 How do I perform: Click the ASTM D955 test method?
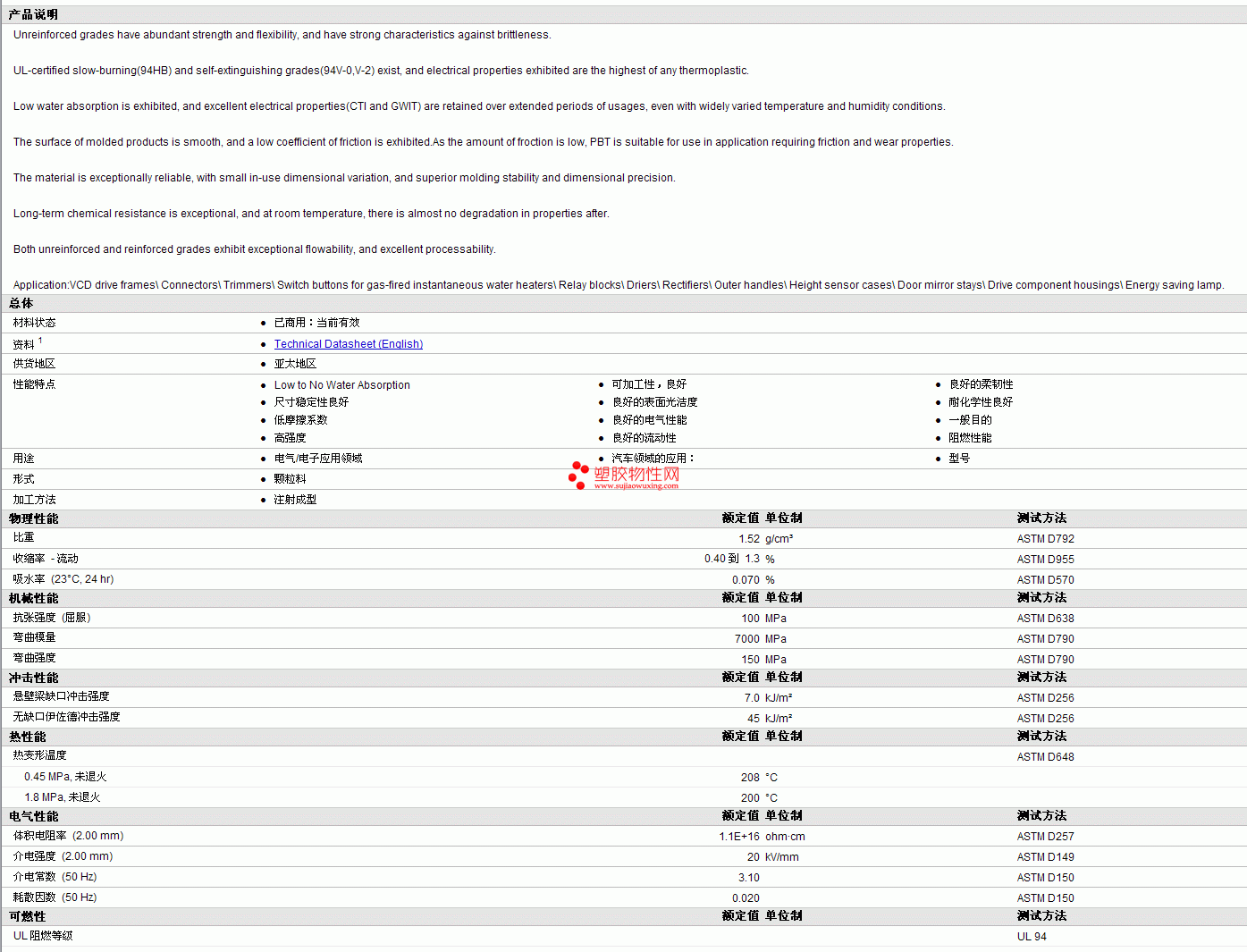tap(1045, 560)
